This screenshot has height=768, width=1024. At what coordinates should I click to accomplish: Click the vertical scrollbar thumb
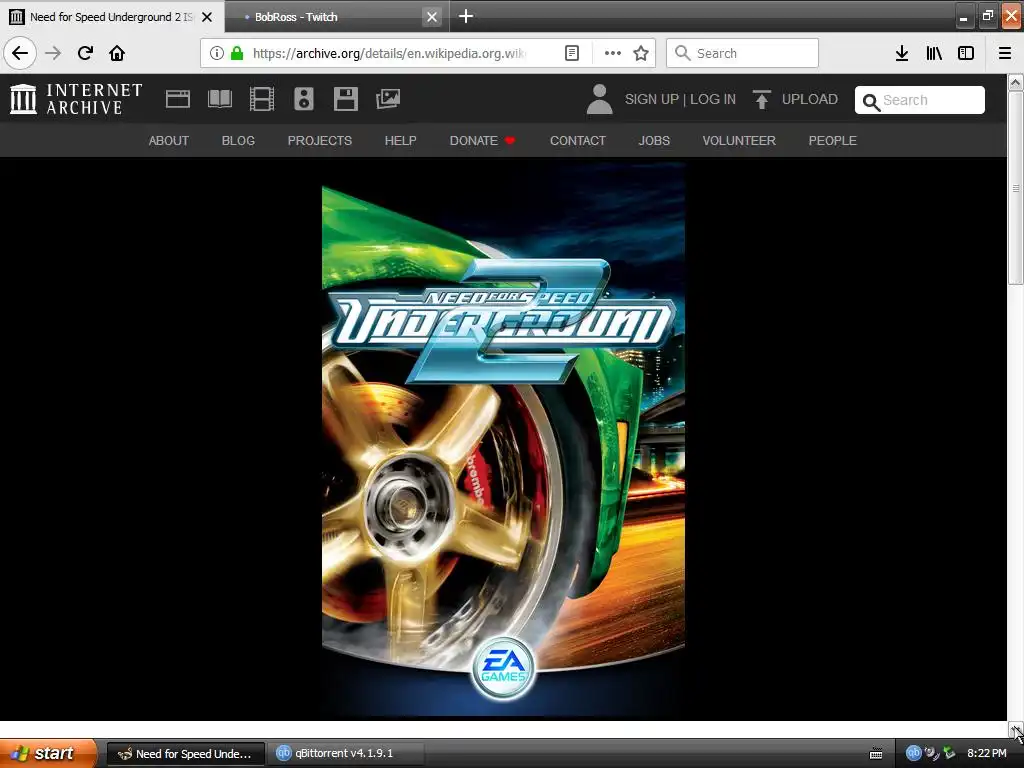click(1016, 188)
